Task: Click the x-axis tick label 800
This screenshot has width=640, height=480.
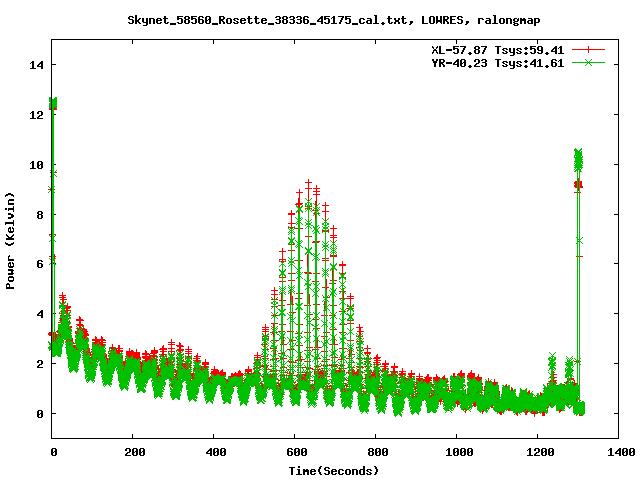Action: coord(377,452)
